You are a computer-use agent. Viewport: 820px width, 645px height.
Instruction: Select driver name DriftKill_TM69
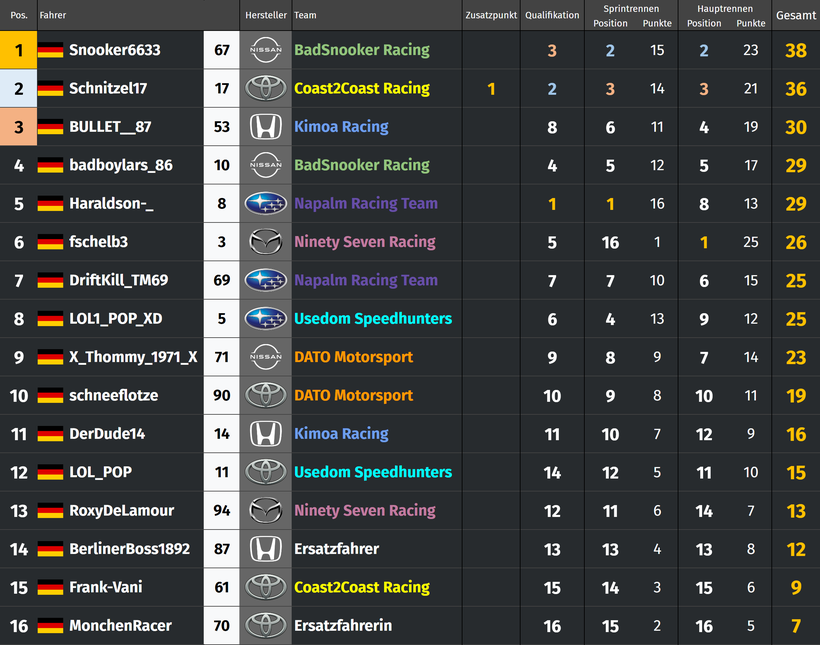pyautogui.click(x=119, y=280)
